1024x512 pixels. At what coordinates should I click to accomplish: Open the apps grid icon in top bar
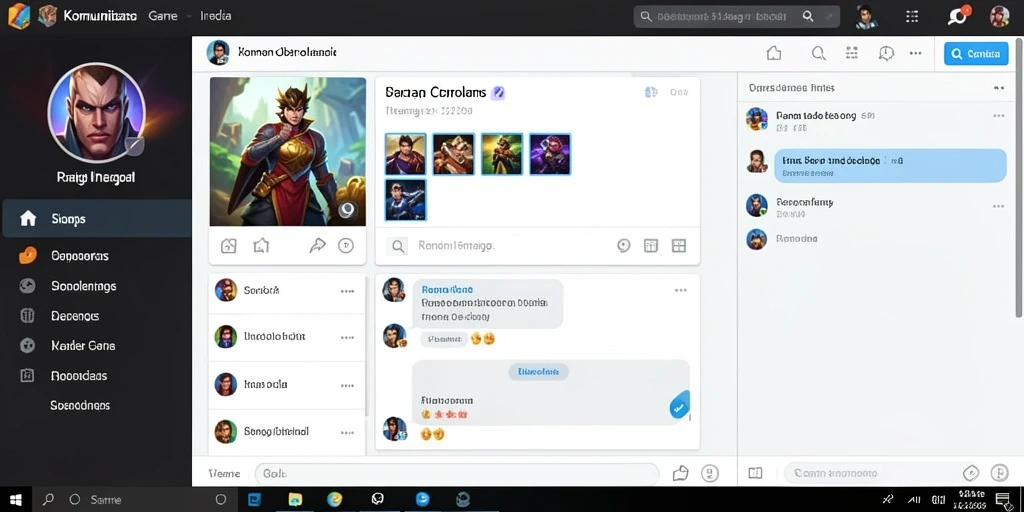click(x=913, y=16)
